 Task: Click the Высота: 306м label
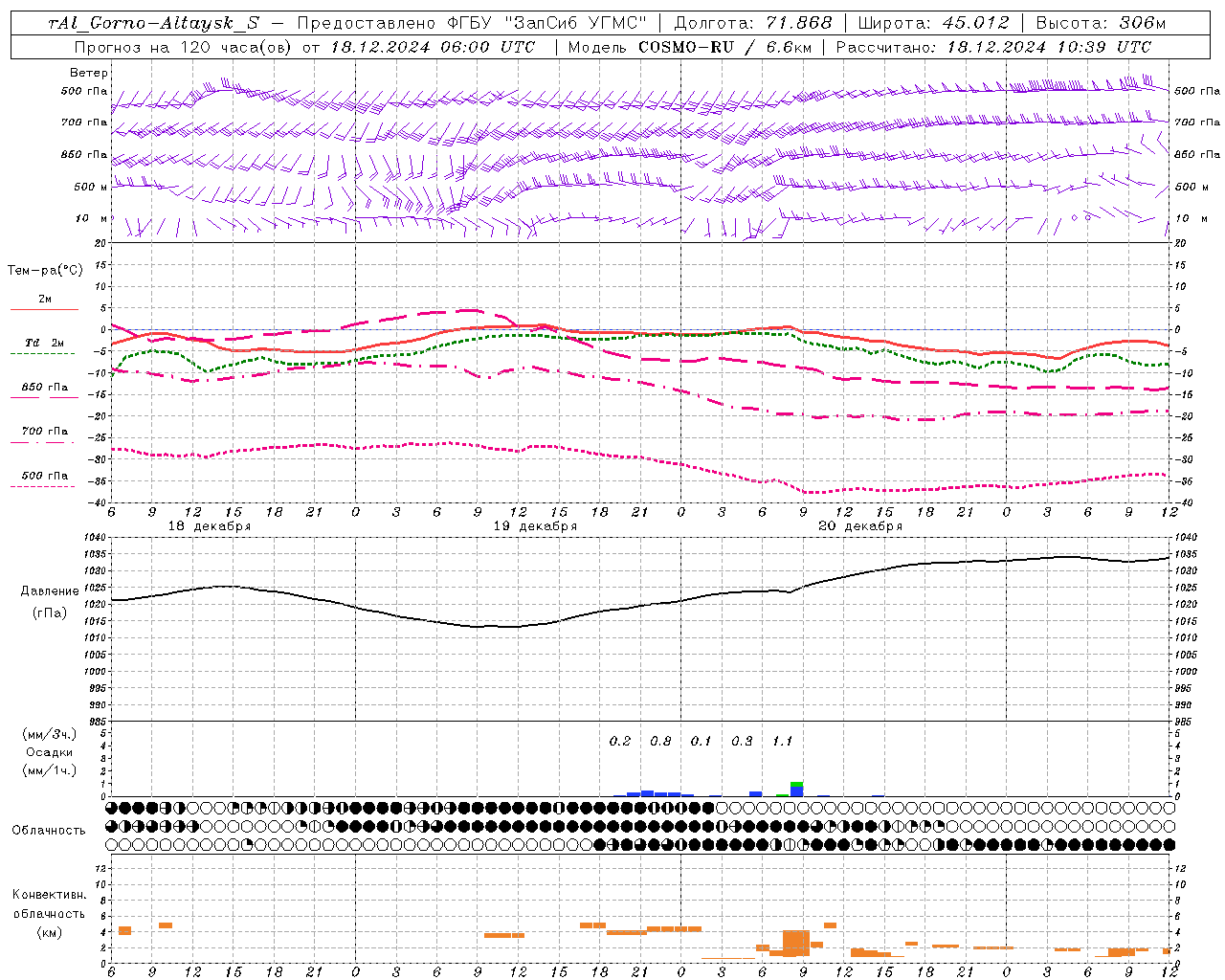[x=1101, y=23]
